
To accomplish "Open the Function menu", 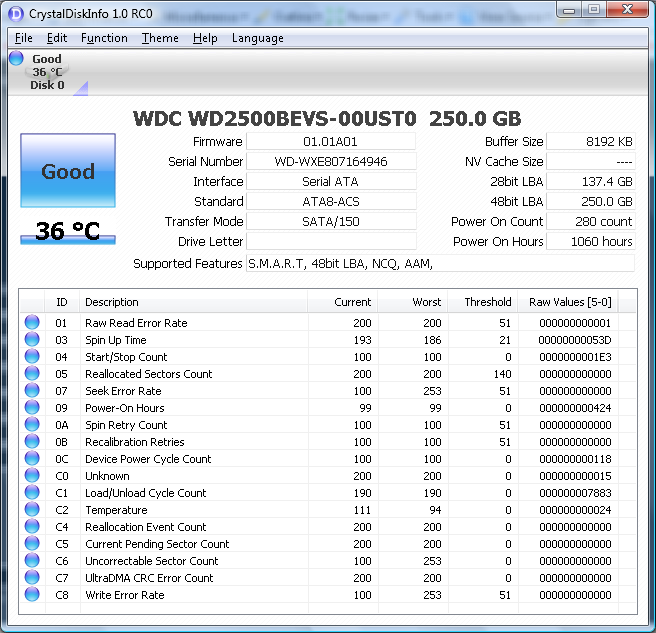I will [104, 38].
